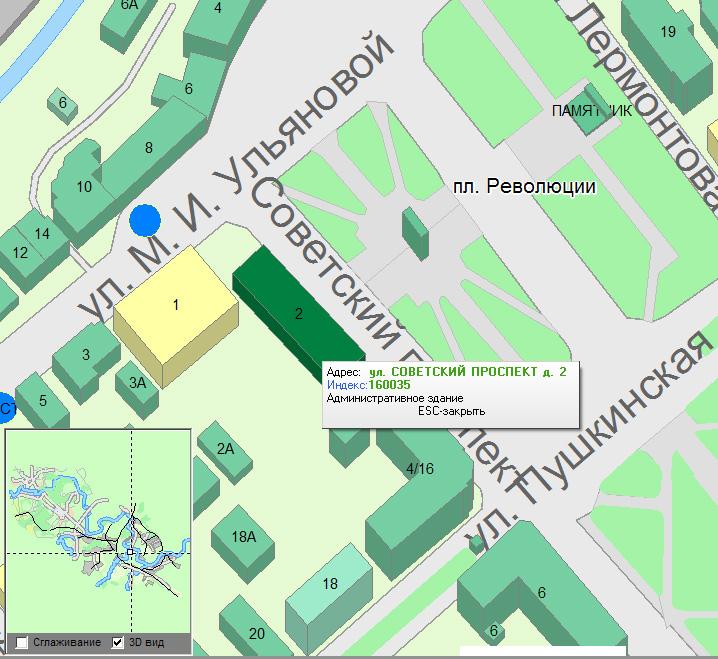Click the blue circle marker near building 10
Image resolution: width=718 pixels, height=659 pixels.
click(x=146, y=219)
